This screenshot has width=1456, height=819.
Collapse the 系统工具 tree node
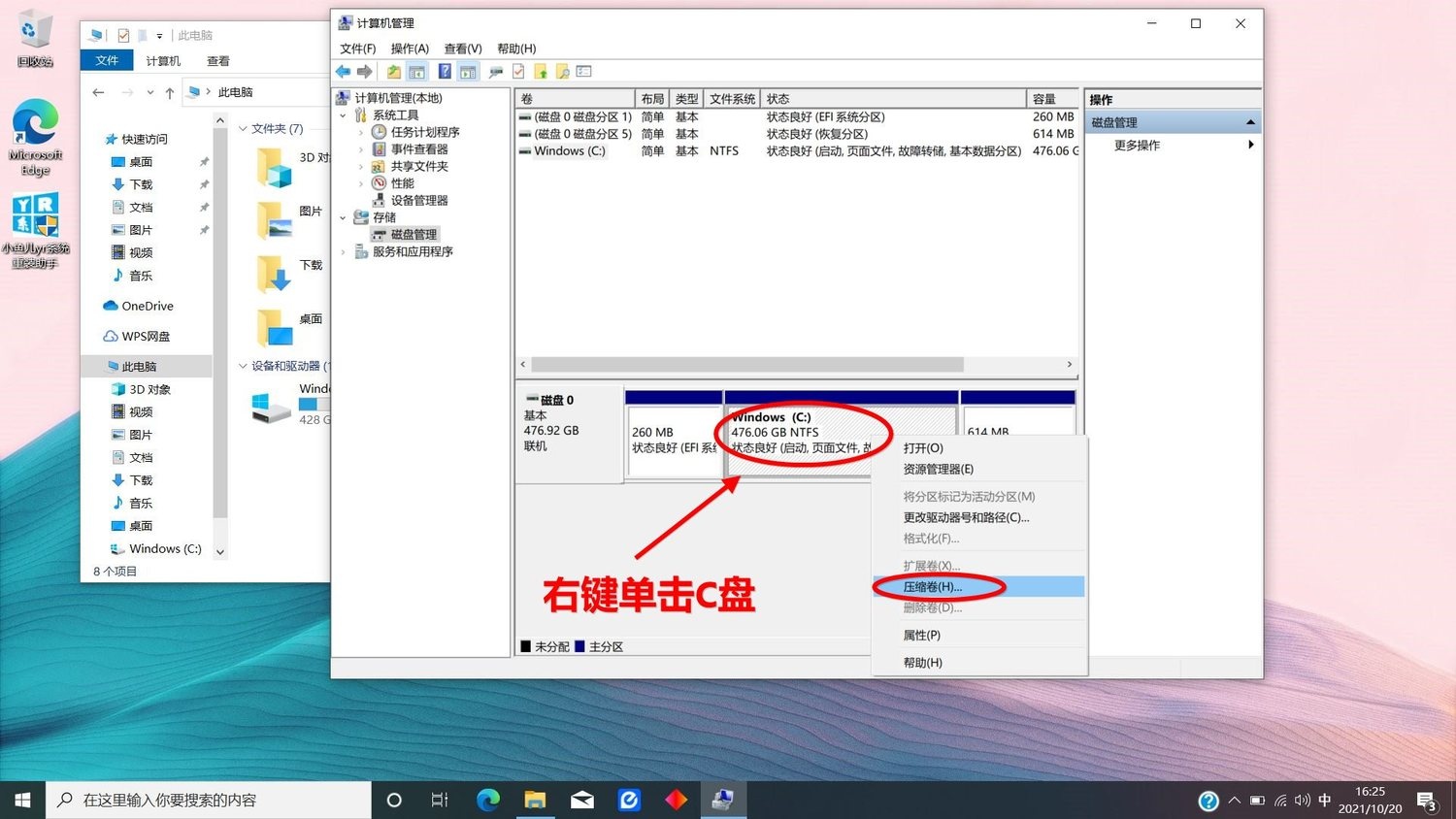click(x=344, y=115)
